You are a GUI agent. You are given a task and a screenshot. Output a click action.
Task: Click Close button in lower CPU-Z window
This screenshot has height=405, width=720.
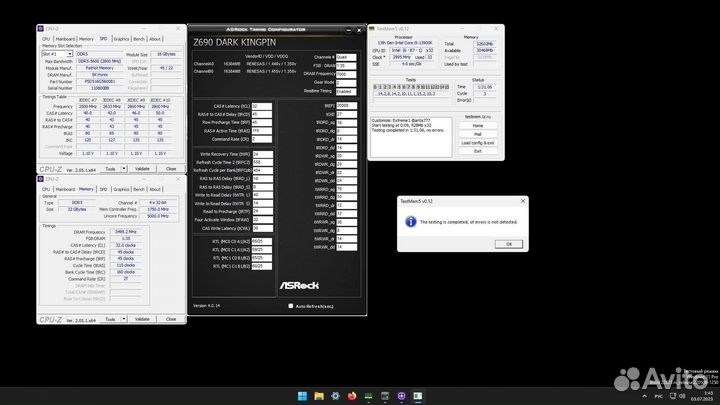click(x=171, y=319)
